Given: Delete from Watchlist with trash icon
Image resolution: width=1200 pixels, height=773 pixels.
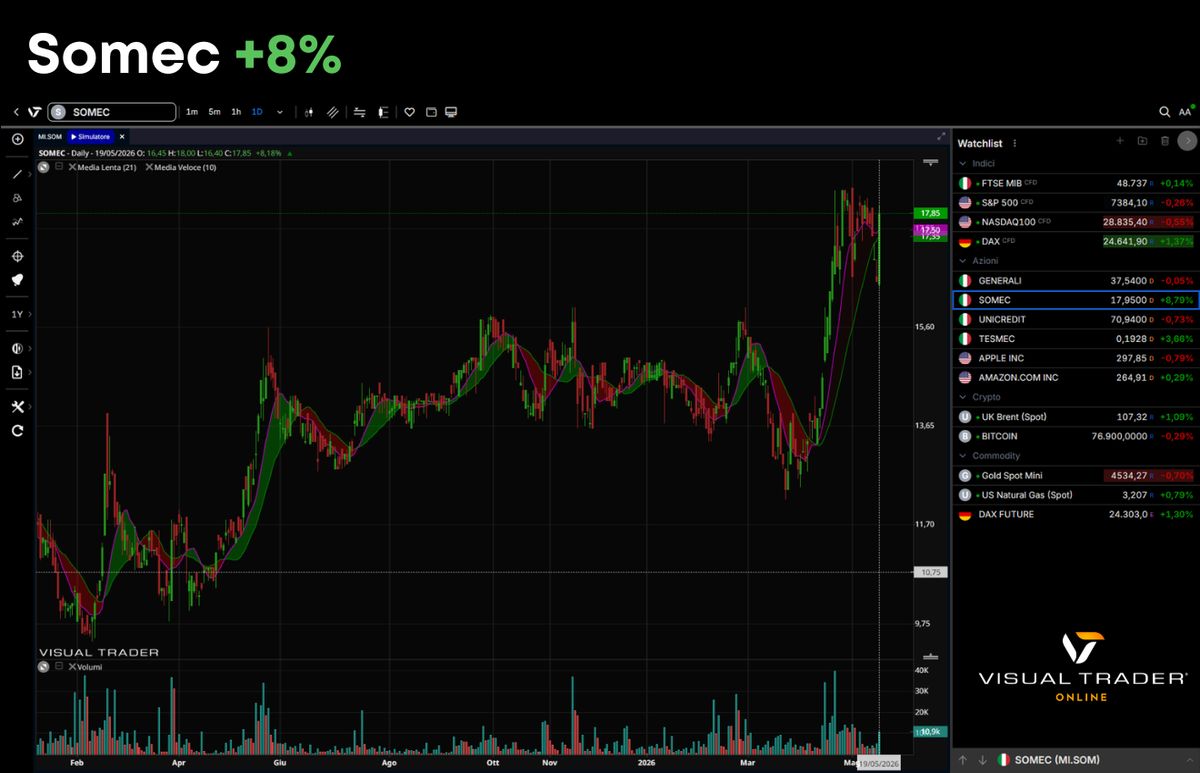Looking at the screenshot, I should [1164, 141].
